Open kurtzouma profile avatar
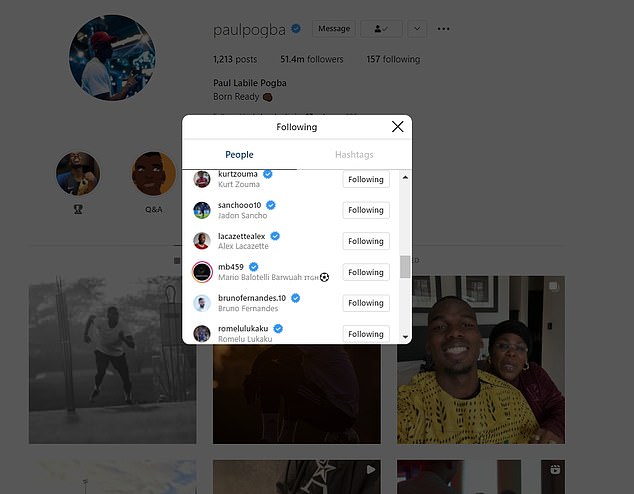The width and height of the screenshot is (634, 494). (x=202, y=179)
